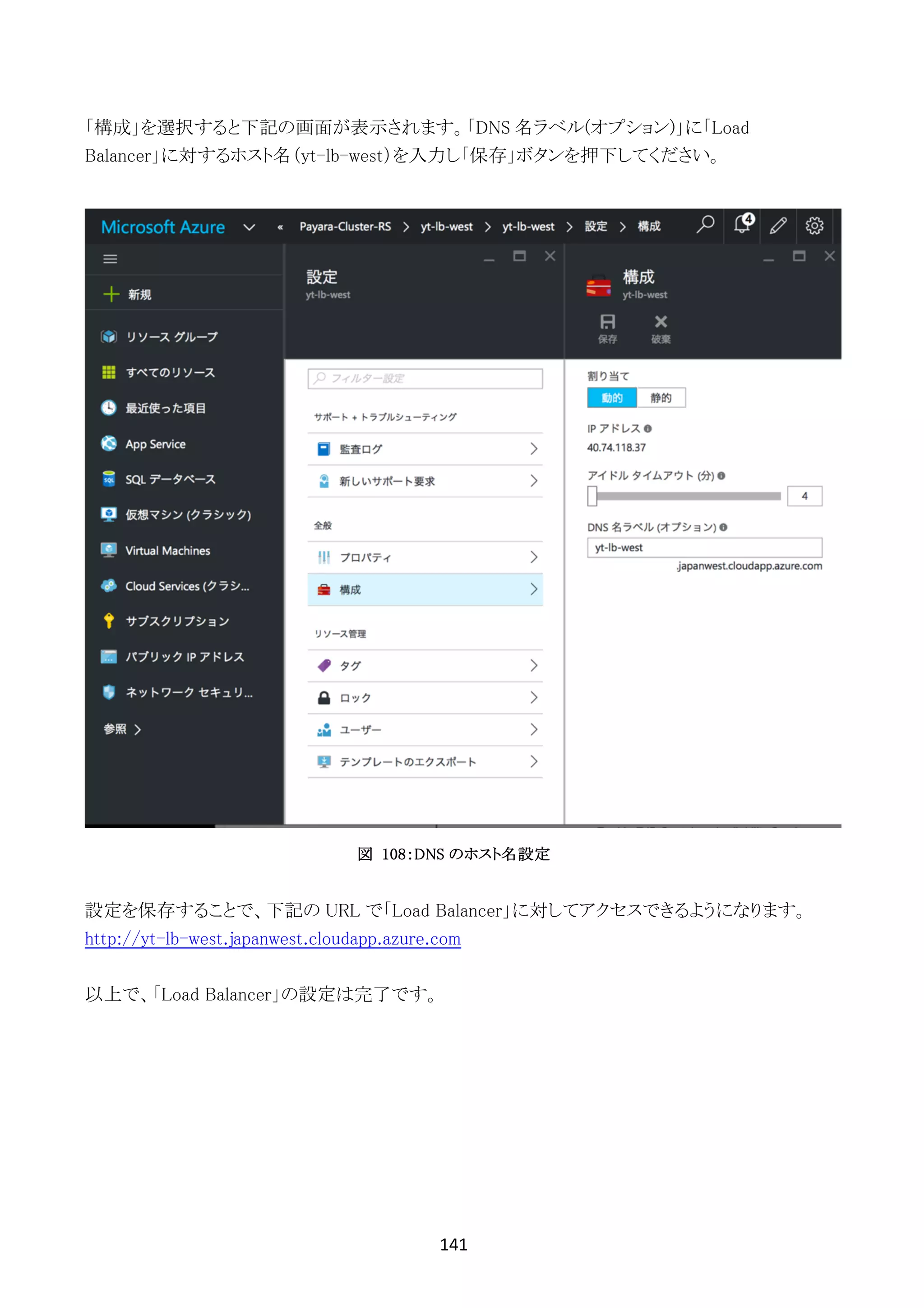Select the 設定 breadcrumb

[596, 226]
